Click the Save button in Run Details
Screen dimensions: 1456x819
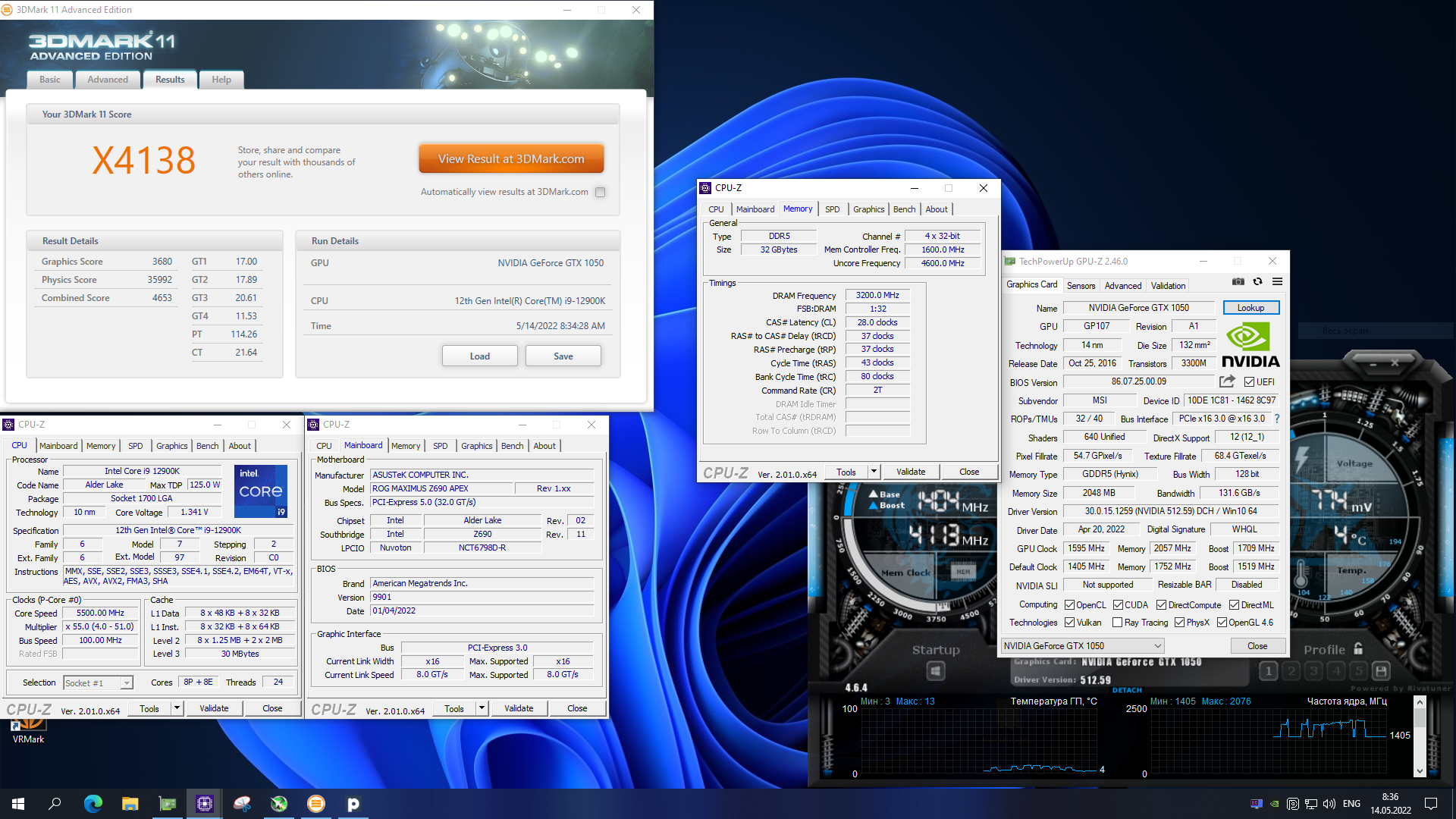(x=563, y=356)
